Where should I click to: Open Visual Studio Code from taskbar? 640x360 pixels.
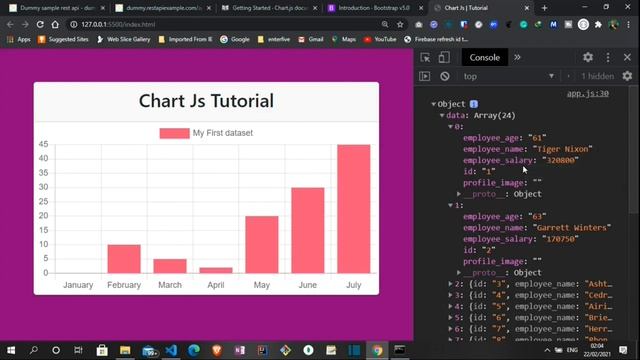(171, 350)
